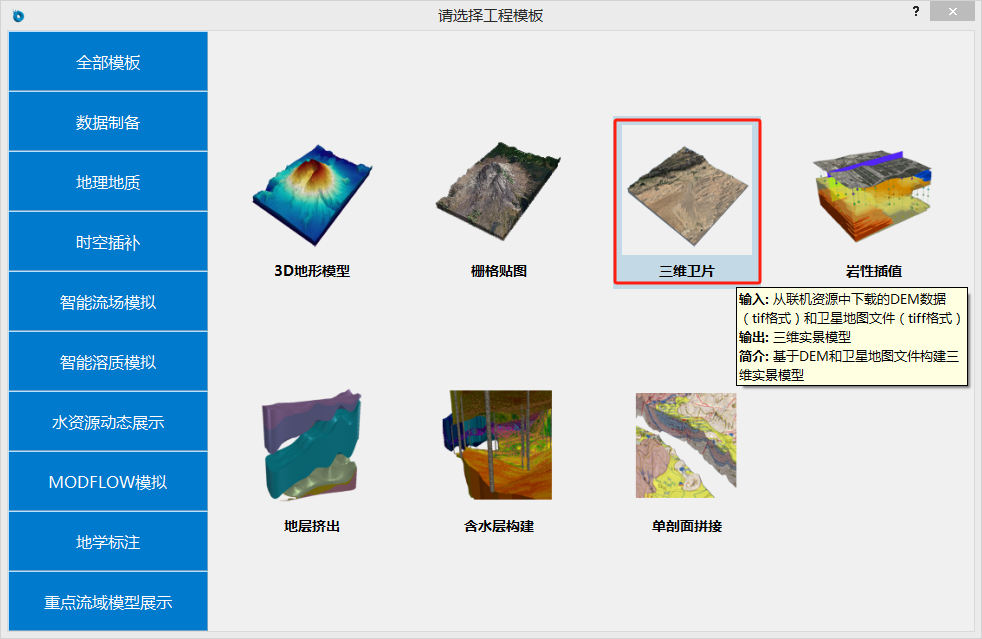This screenshot has width=982, height=639.
Task: Select the 地层挤出 template image
Action: (312, 446)
